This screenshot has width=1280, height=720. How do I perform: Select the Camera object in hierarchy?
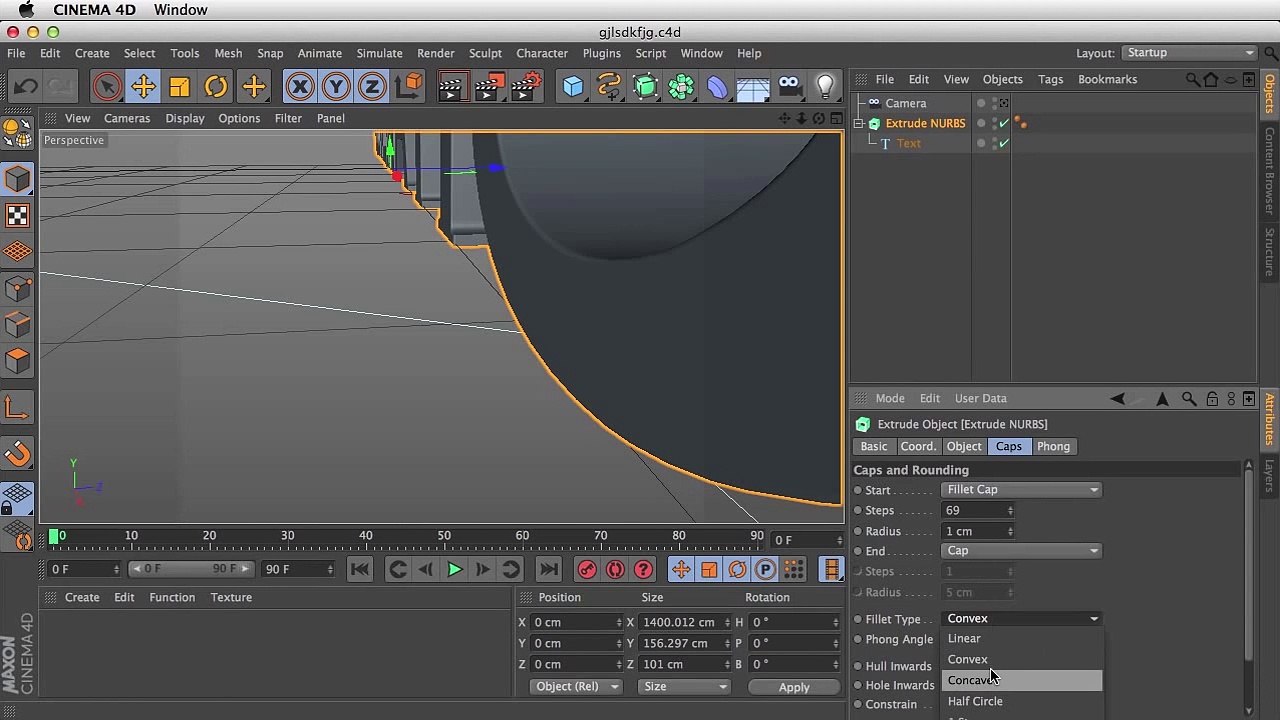906,103
